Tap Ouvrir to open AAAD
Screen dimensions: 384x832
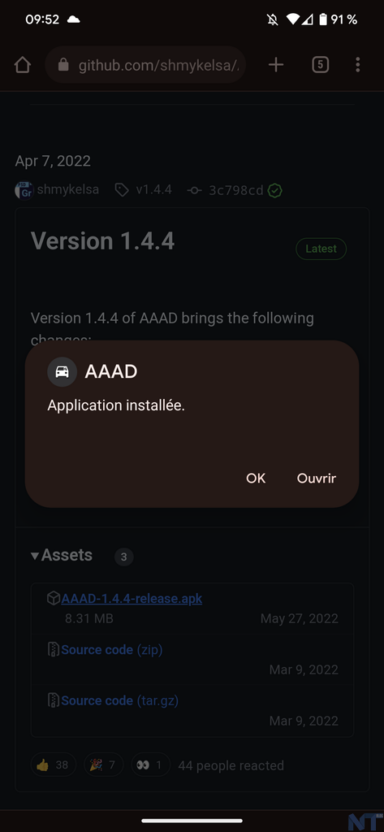click(316, 478)
